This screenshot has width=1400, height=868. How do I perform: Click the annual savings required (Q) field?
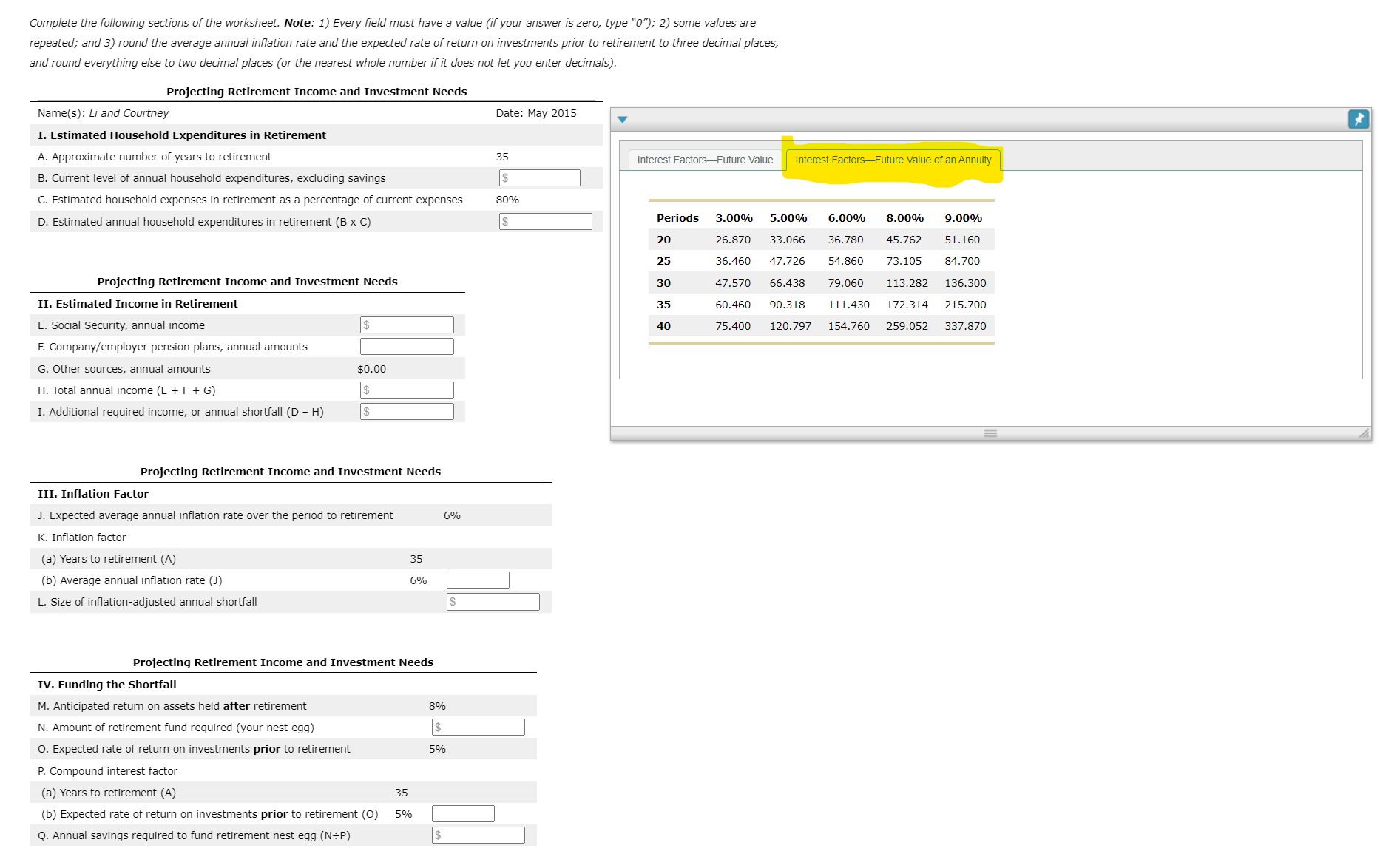tap(478, 835)
